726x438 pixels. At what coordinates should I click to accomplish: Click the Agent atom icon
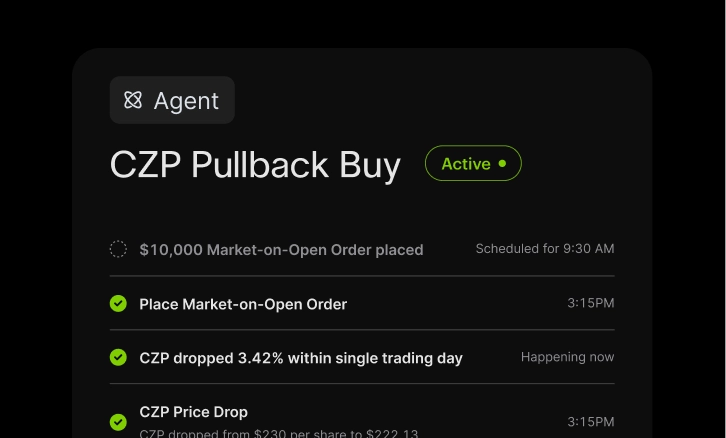click(x=133, y=100)
